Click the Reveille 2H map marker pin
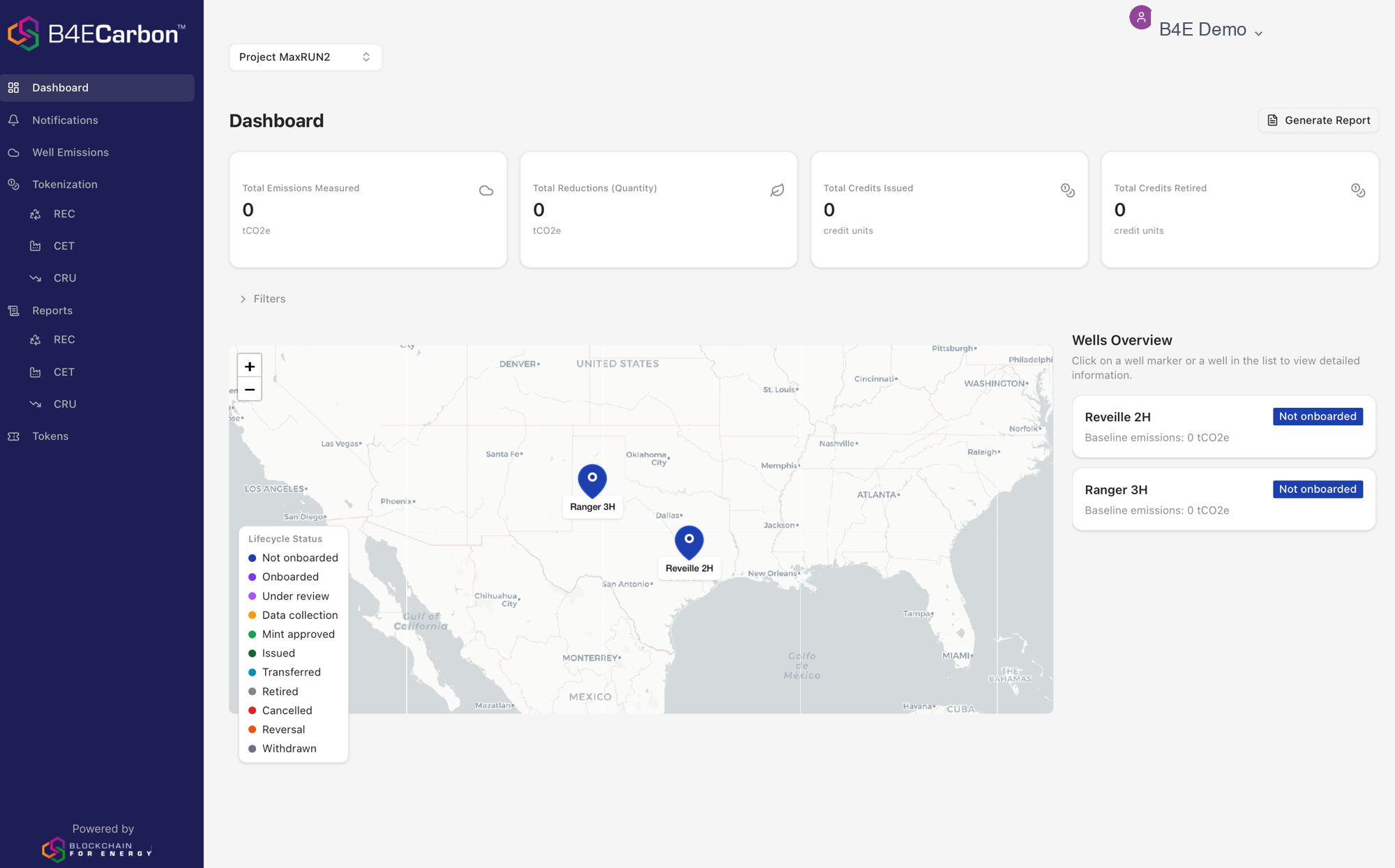 pos(689,542)
